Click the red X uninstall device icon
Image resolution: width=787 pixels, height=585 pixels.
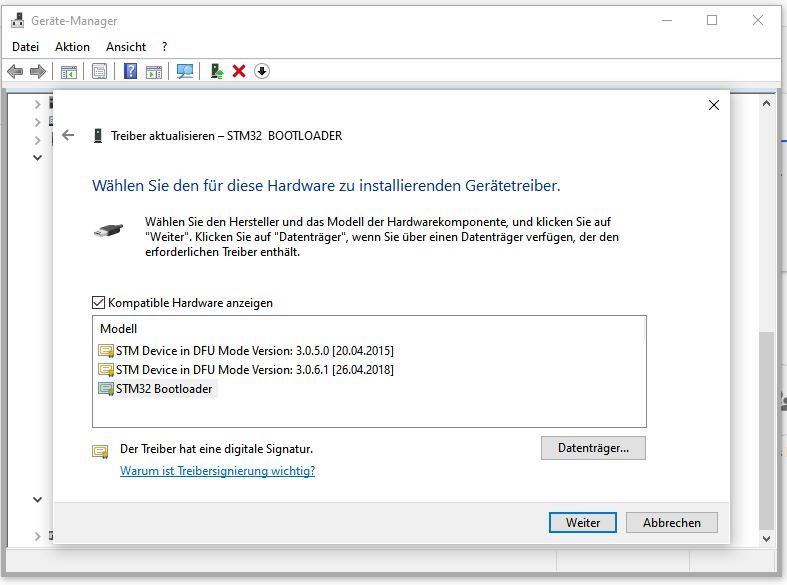(239, 71)
